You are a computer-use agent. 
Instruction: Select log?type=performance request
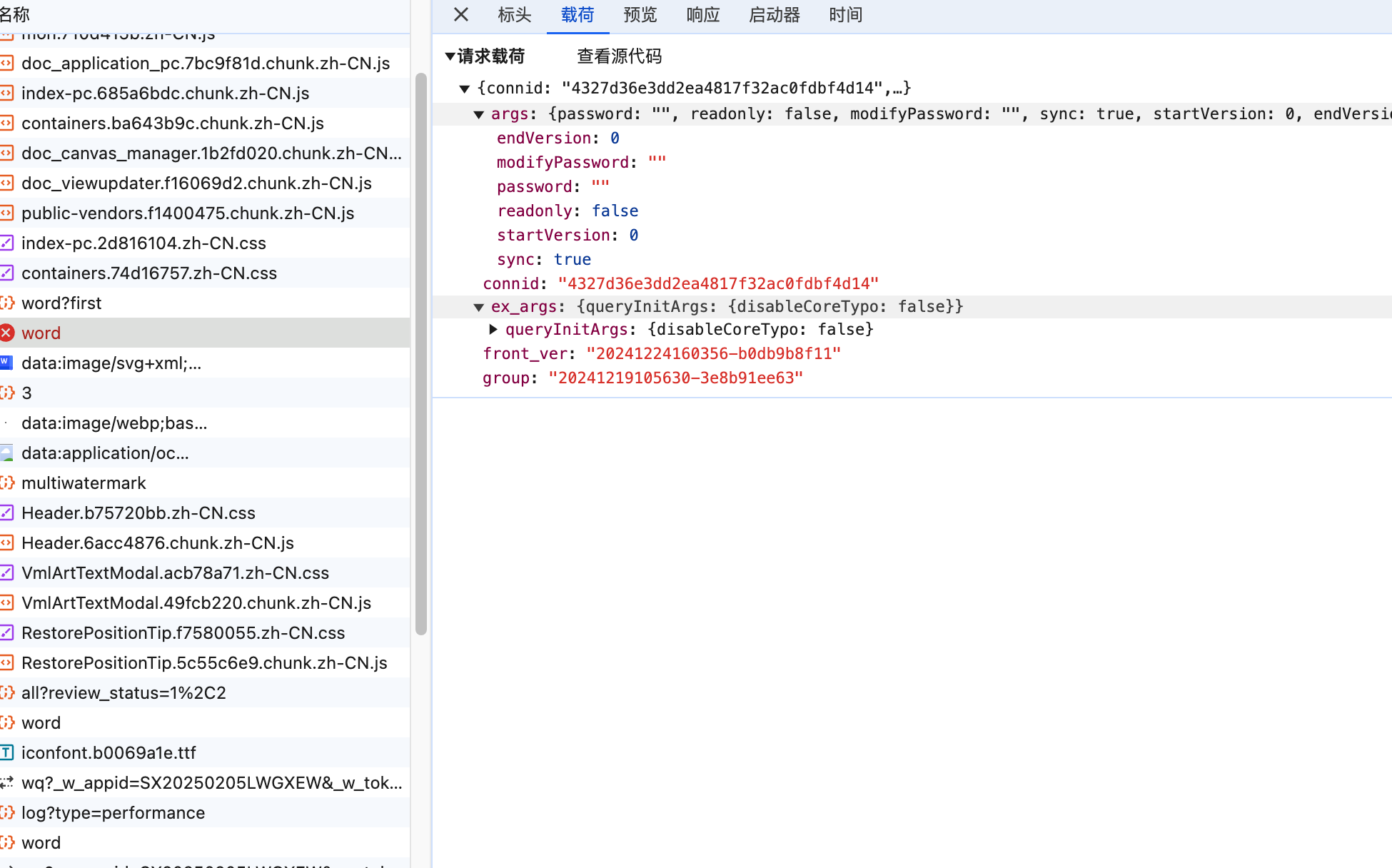(x=205, y=812)
